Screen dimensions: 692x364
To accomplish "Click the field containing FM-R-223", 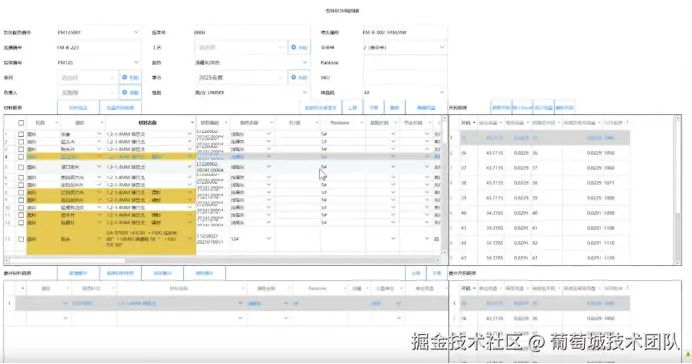I will (98, 47).
